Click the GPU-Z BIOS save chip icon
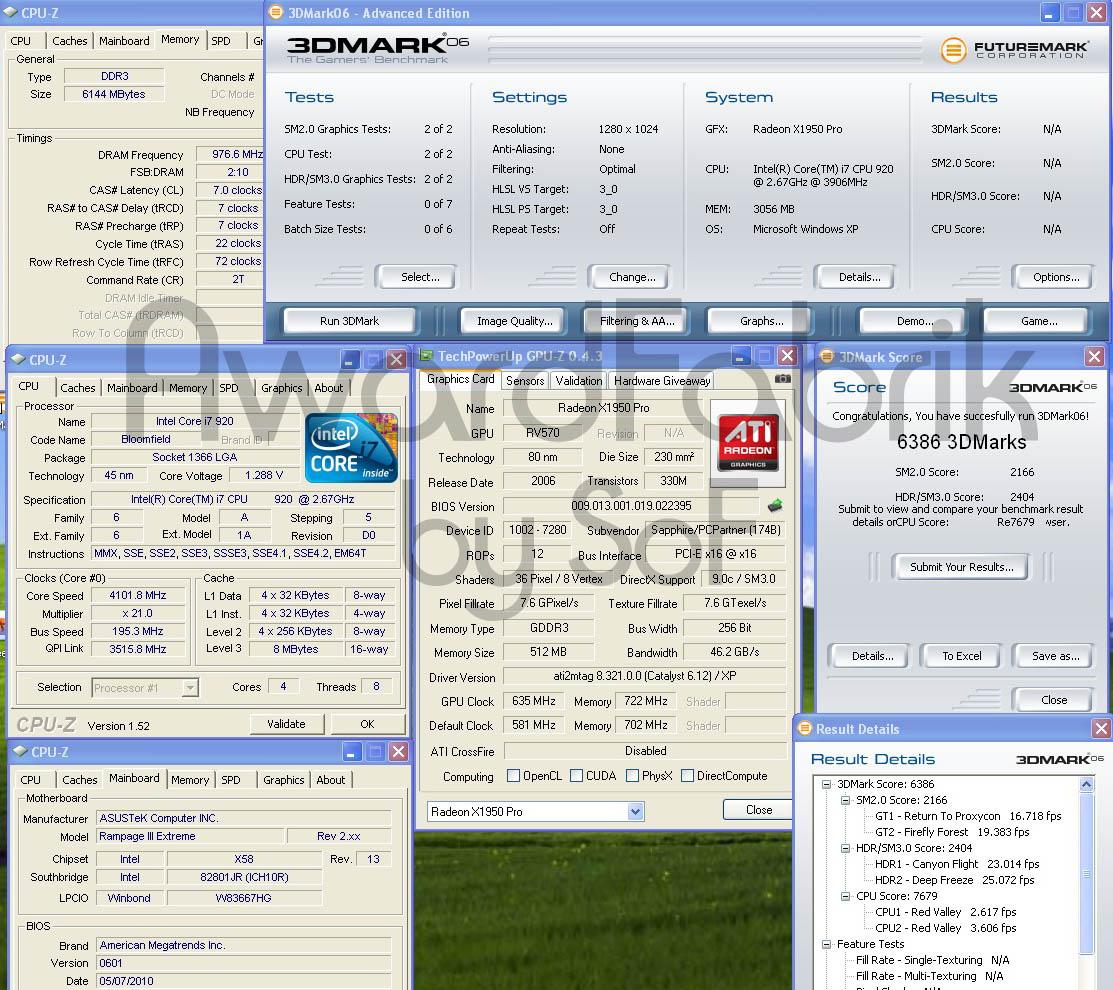The height and width of the screenshot is (990, 1113). pyautogui.click(x=775, y=505)
